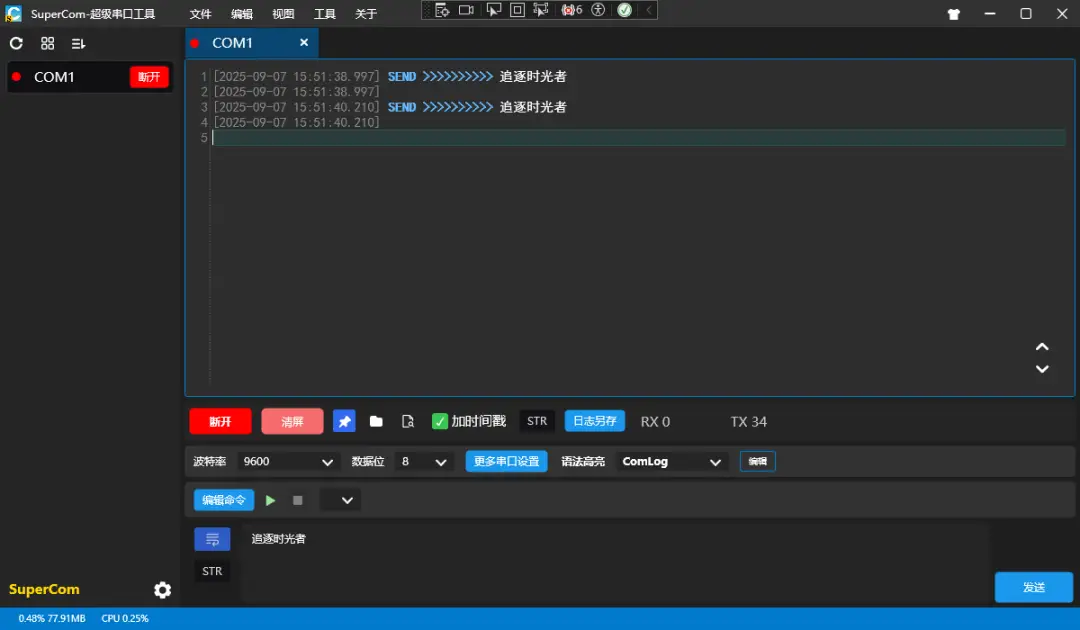Pin the window with the blue pin icon

[x=344, y=421]
